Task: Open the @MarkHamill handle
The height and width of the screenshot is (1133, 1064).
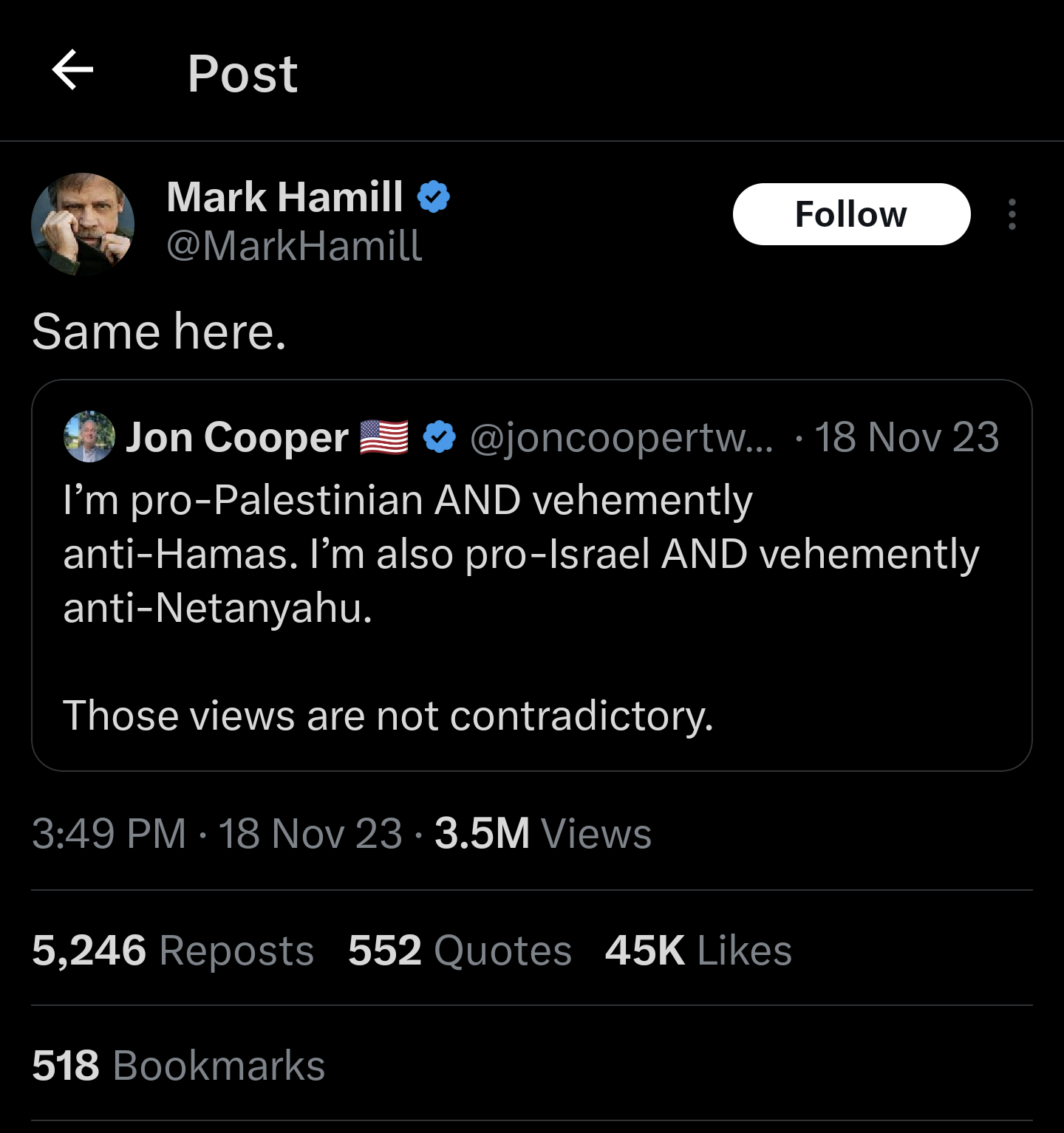Action: [x=294, y=246]
